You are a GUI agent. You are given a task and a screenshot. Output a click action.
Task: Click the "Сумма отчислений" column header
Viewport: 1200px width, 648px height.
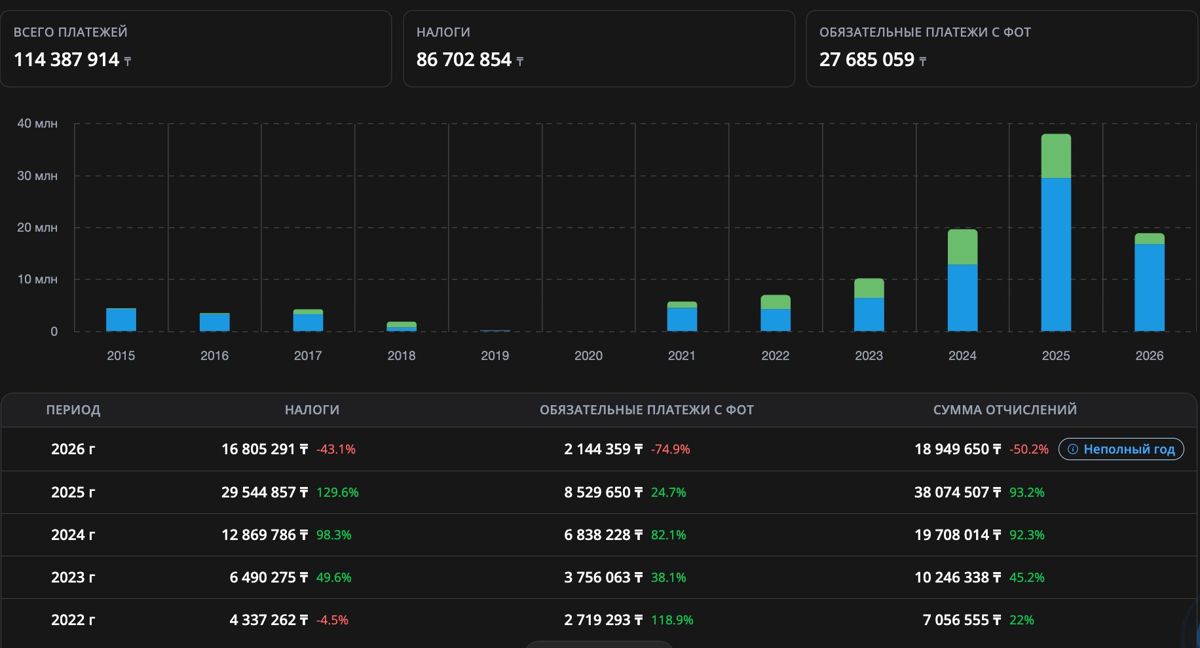[1005, 410]
